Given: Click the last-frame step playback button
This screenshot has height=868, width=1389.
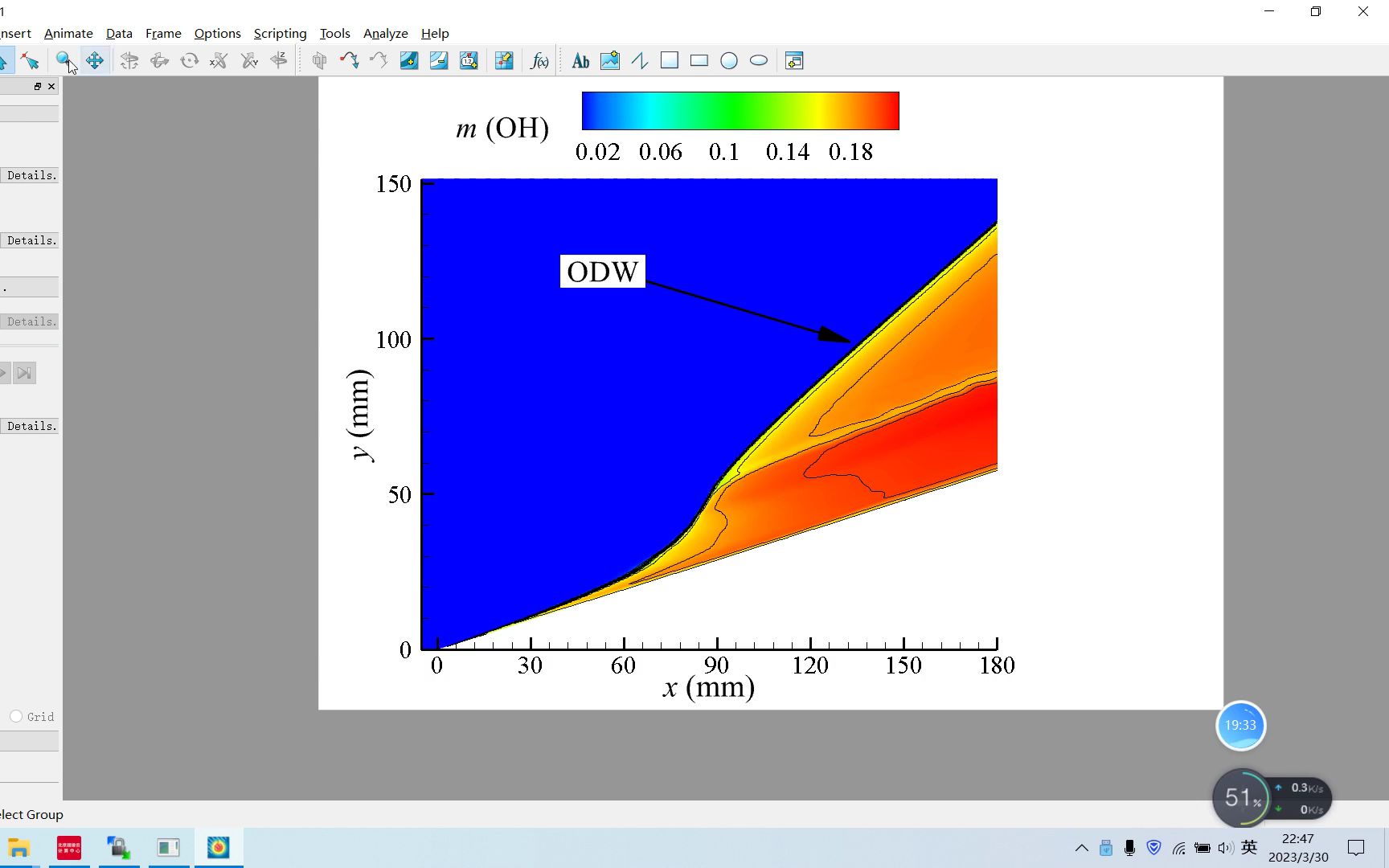Looking at the screenshot, I should point(25,373).
